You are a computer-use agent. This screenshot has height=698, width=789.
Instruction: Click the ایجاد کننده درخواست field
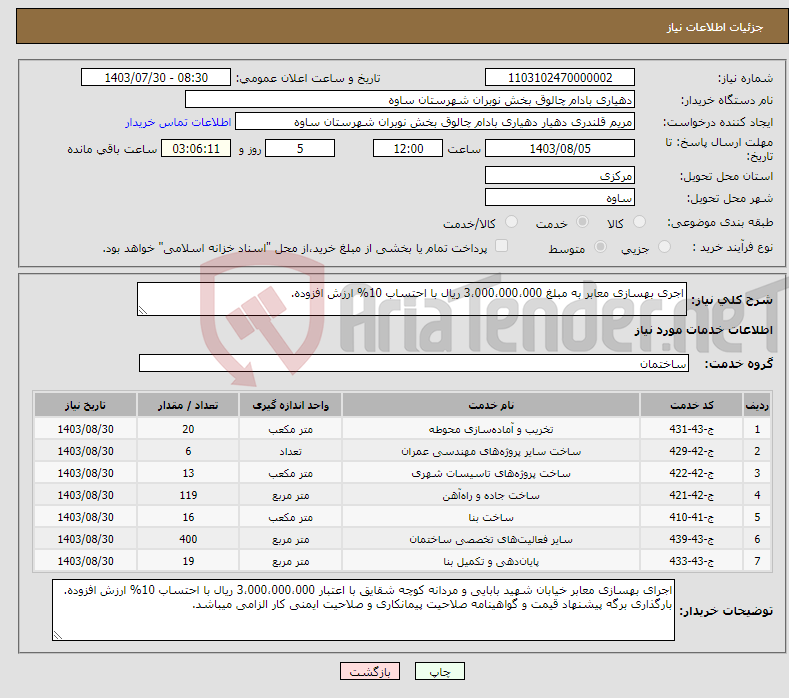[x=435, y=122]
